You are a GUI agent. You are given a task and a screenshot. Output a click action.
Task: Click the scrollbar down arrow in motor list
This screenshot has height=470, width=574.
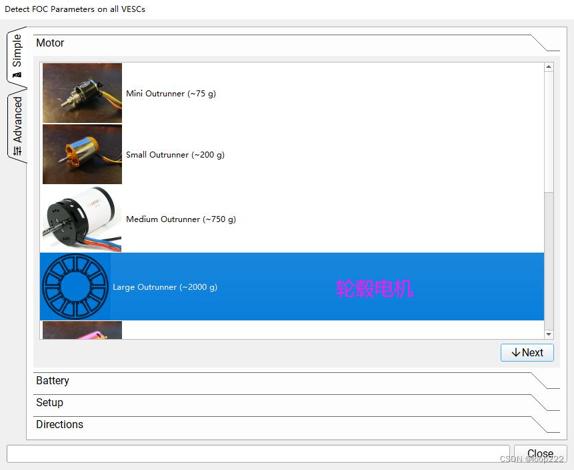[x=548, y=334]
